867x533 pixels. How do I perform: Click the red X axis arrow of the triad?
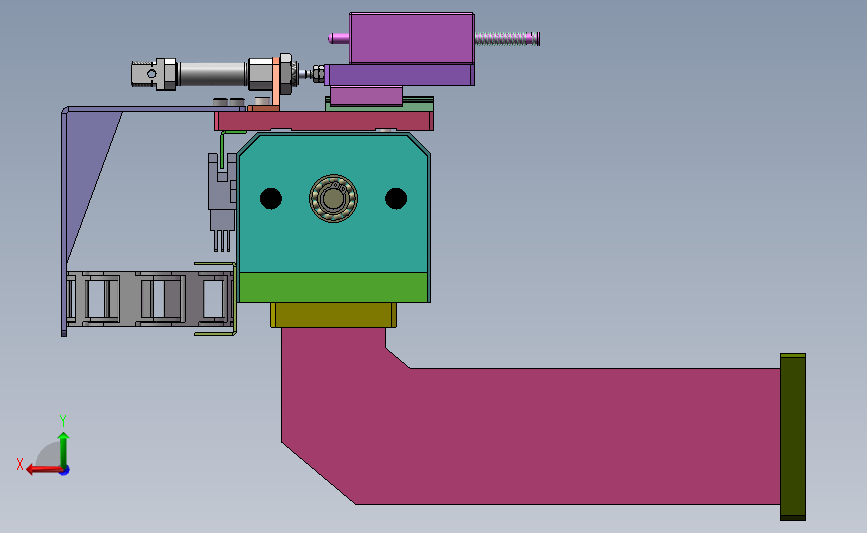tap(44, 469)
